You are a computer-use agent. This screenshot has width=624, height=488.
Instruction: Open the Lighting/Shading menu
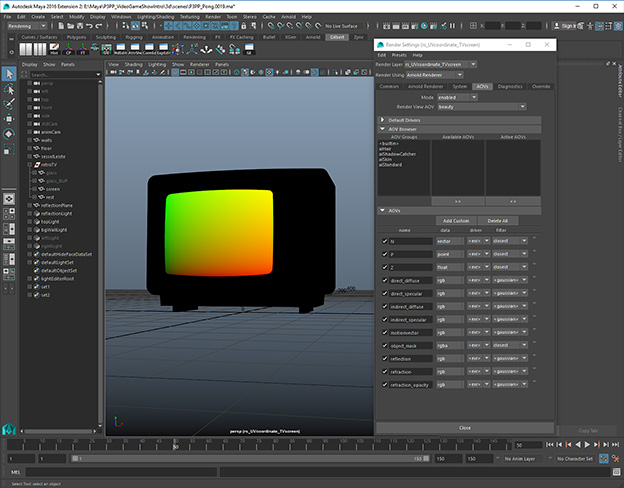point(155,17)
